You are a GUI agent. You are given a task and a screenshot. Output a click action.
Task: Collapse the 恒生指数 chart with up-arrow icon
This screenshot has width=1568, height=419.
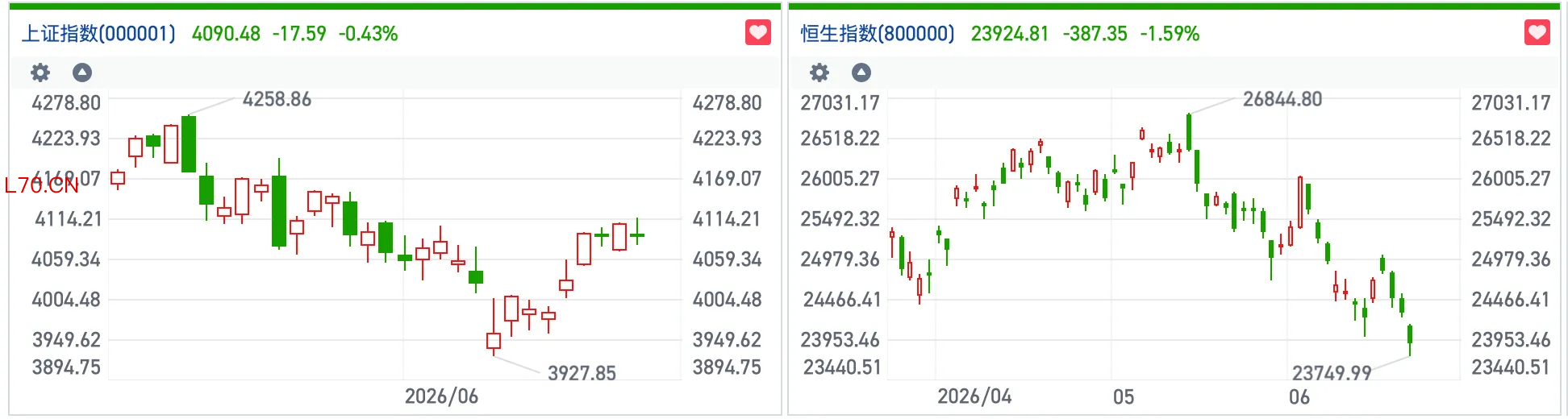click(x=861, y=73)
